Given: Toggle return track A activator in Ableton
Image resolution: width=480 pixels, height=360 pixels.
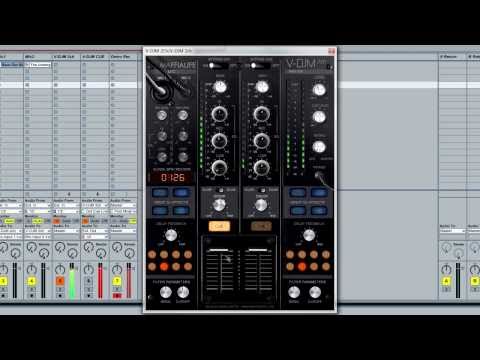Looking at the screenshot, I should [x=446, y=281].
